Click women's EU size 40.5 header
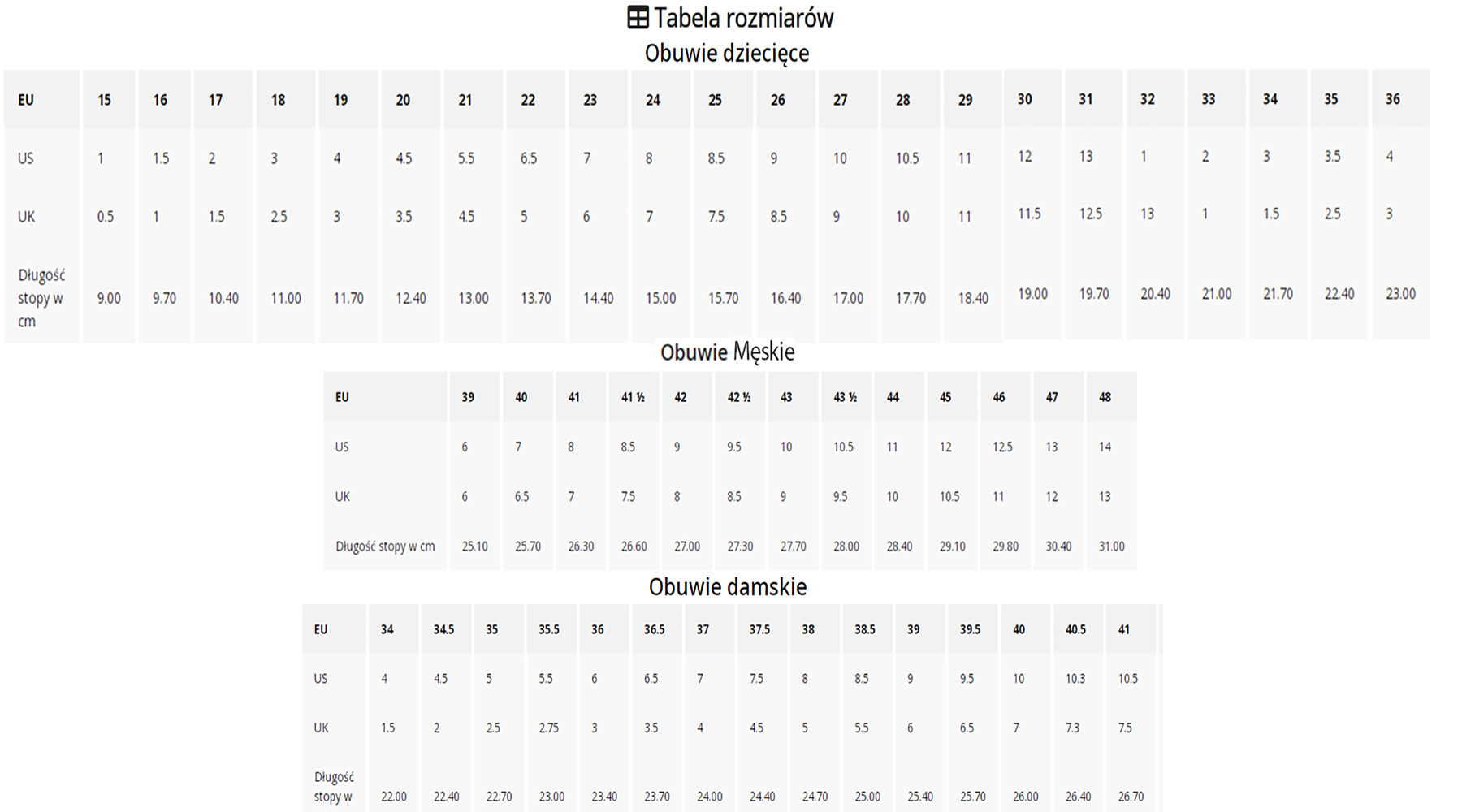Viewport: 1462px width, 812px height. 1075,629
